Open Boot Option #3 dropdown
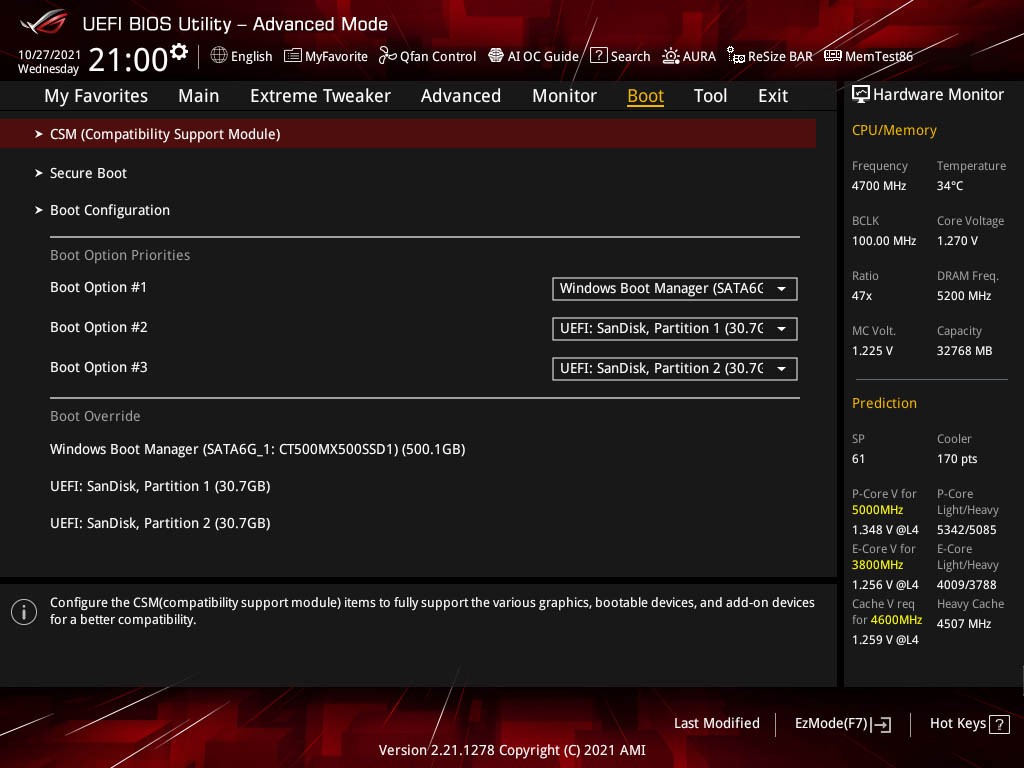The image size is (1024, 768). [x=675, y=368]
